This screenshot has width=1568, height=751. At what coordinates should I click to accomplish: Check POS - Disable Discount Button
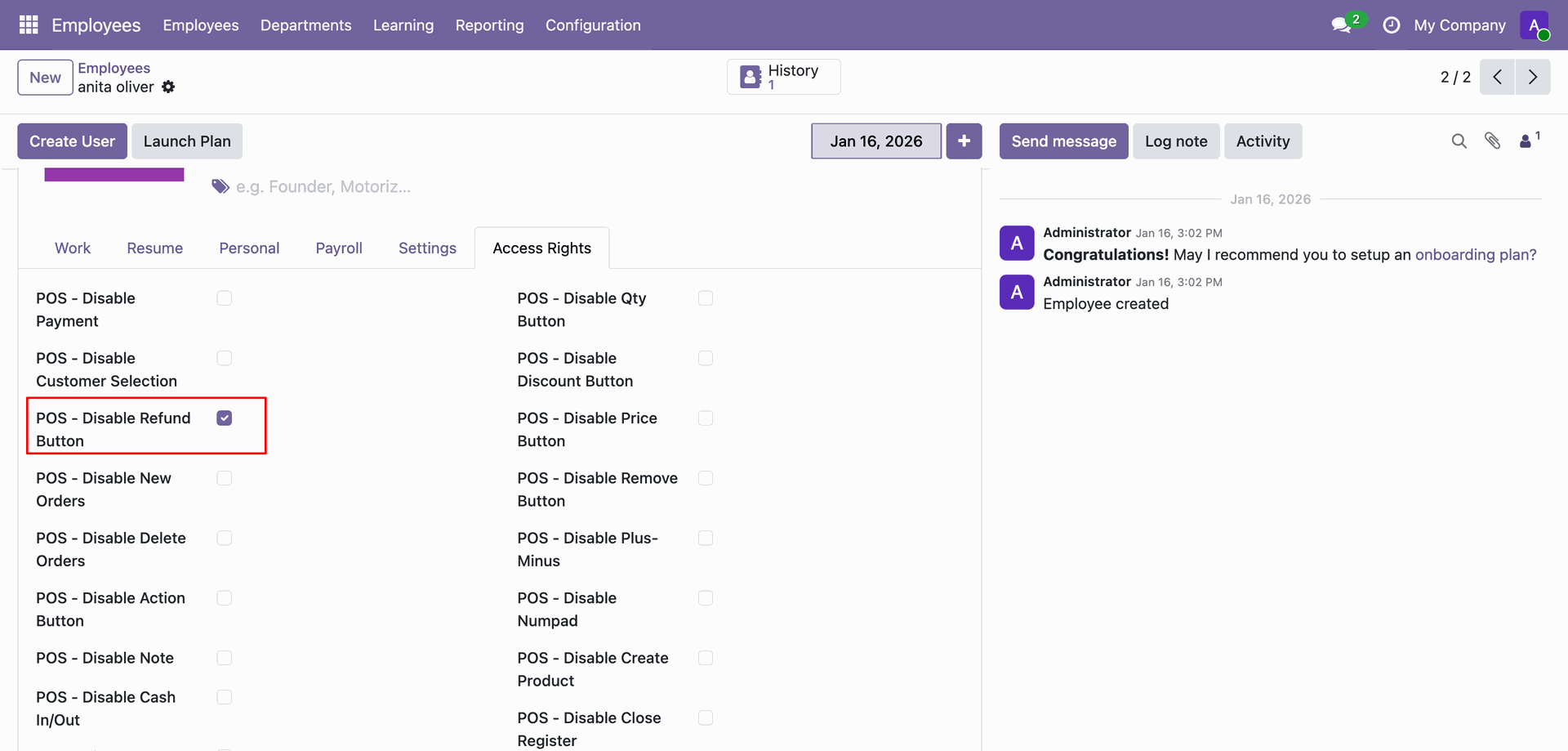pos(706,359)
